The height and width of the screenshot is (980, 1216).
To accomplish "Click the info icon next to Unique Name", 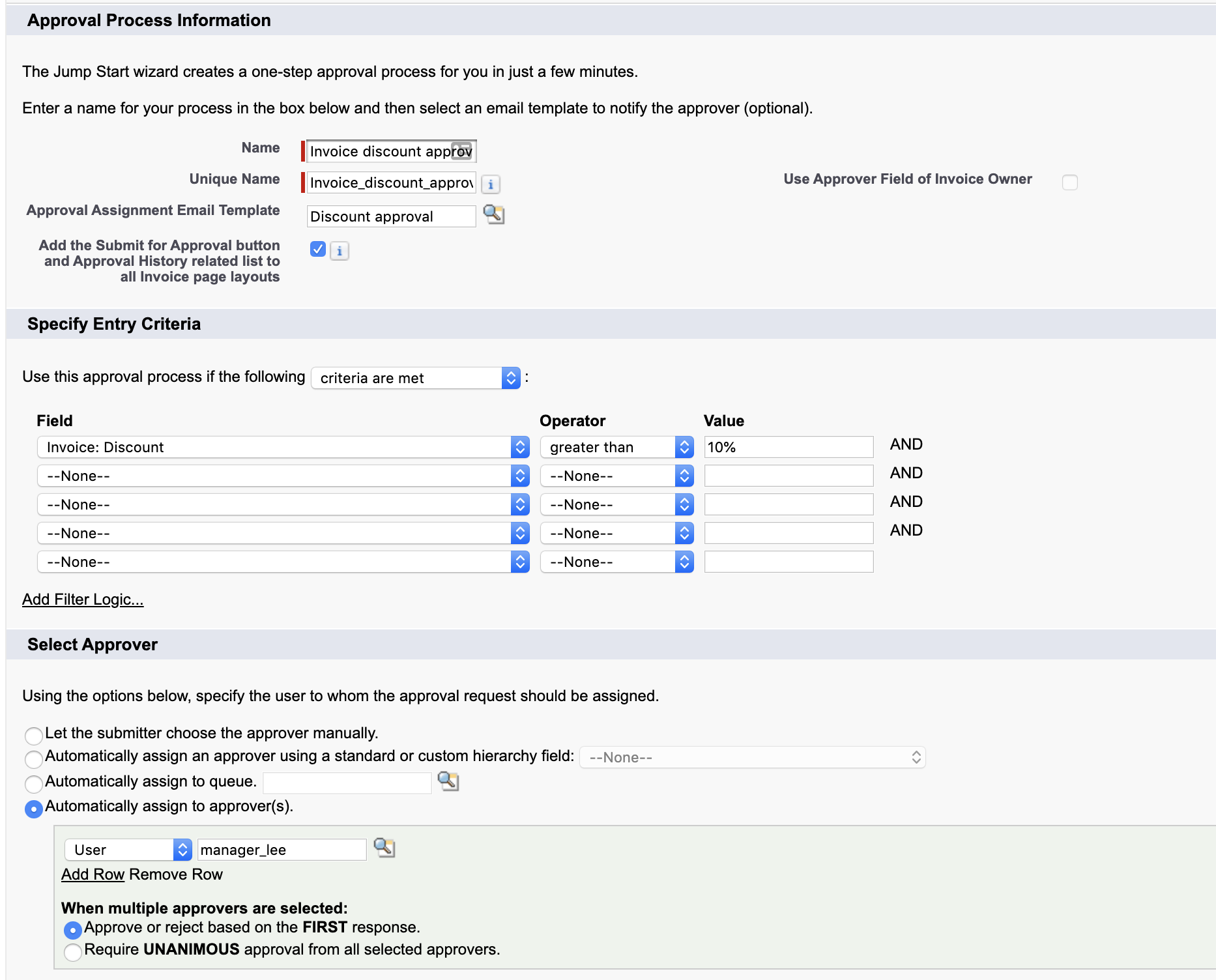I will [490, 184].
